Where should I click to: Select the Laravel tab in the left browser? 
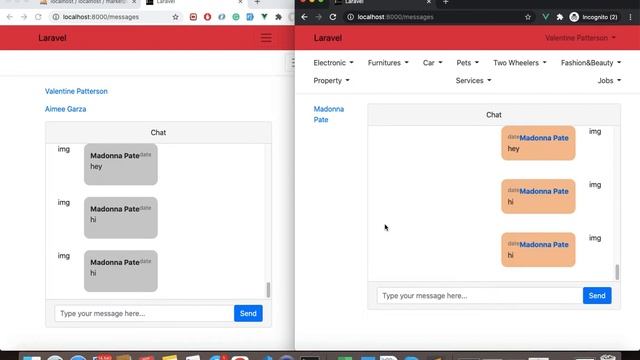tap(194, 2)
